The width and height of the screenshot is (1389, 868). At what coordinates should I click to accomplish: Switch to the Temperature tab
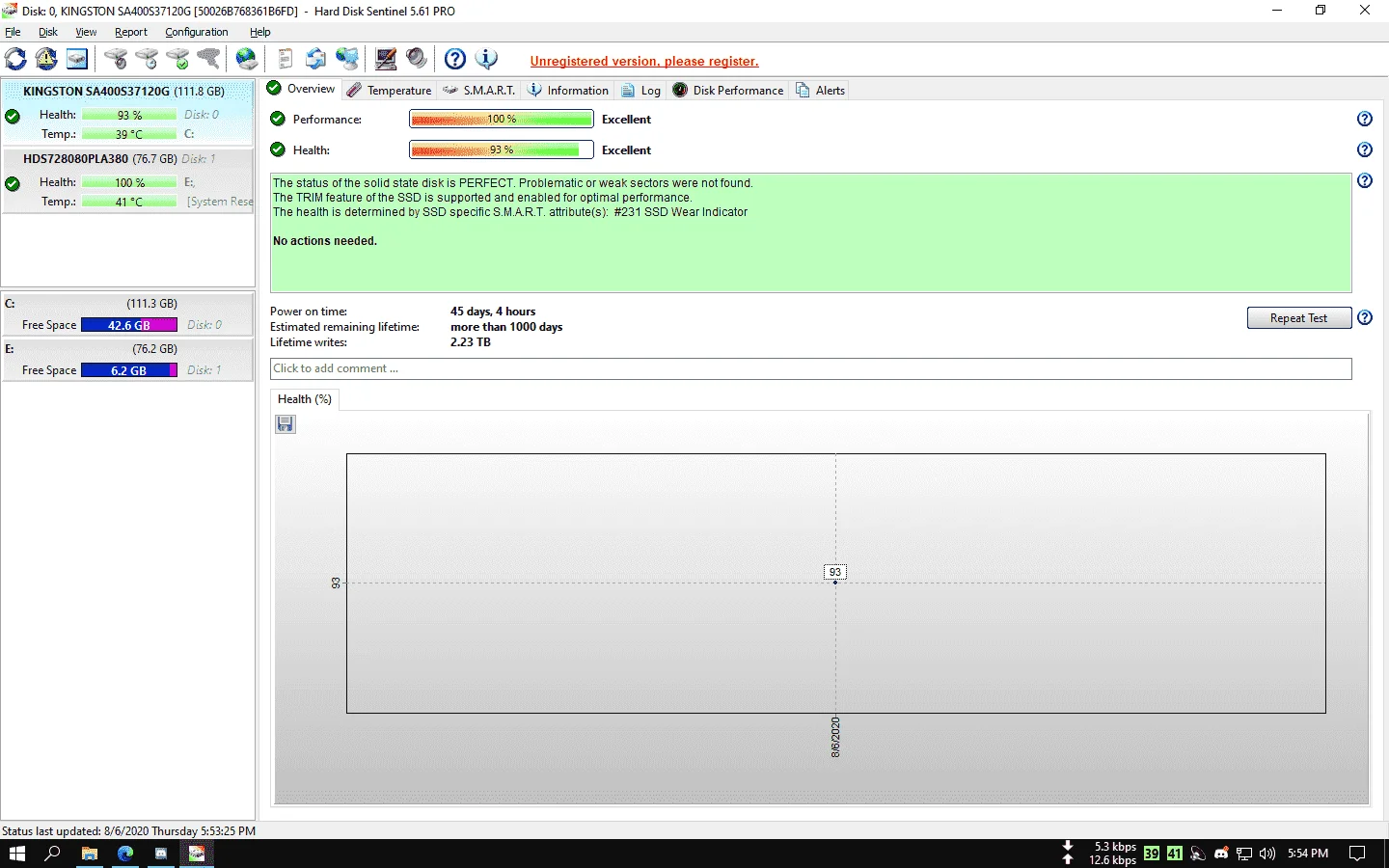tap(389, 90)
